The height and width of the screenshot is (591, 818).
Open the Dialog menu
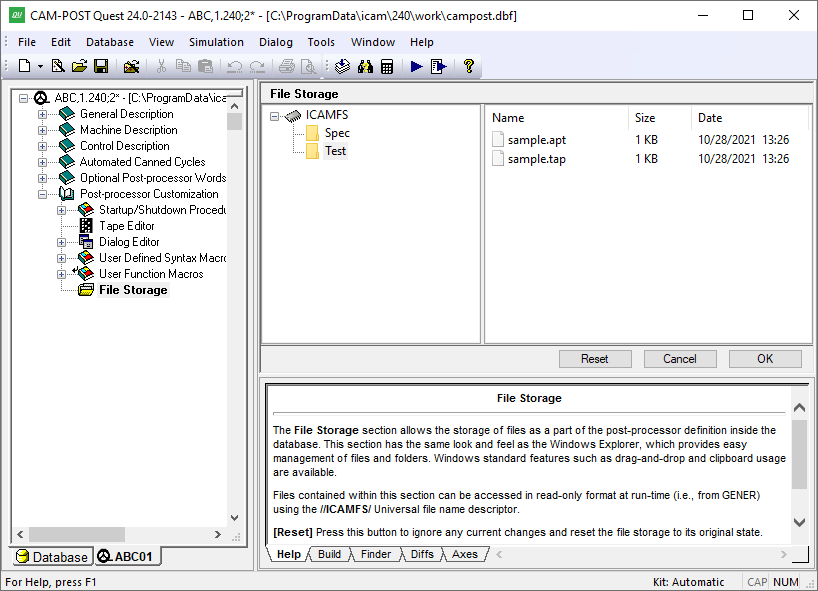[x=276, y=42]
